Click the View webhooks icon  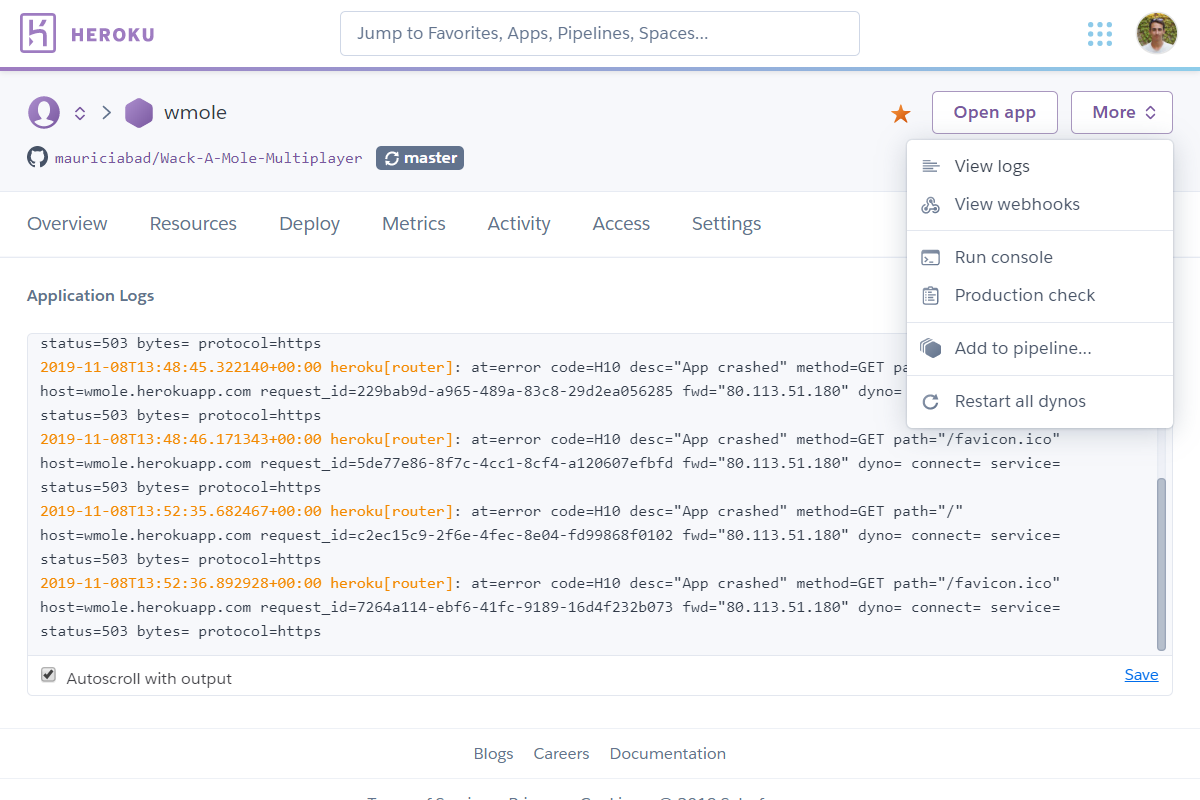[x=931, y=205]
